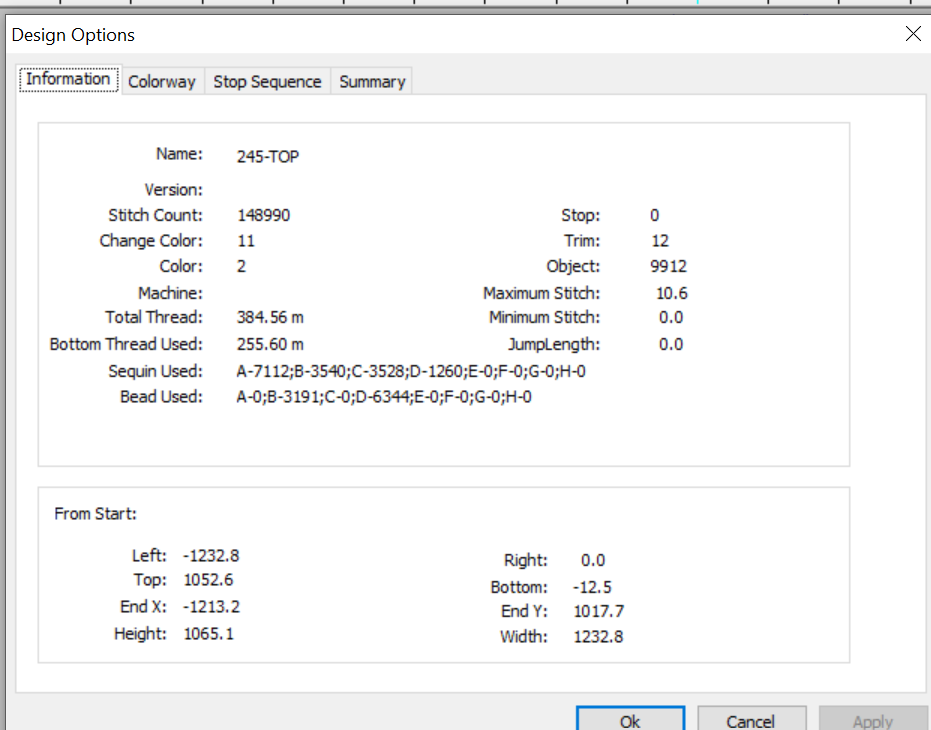Click the JumpLength value 0.0

tap(671, 344)
